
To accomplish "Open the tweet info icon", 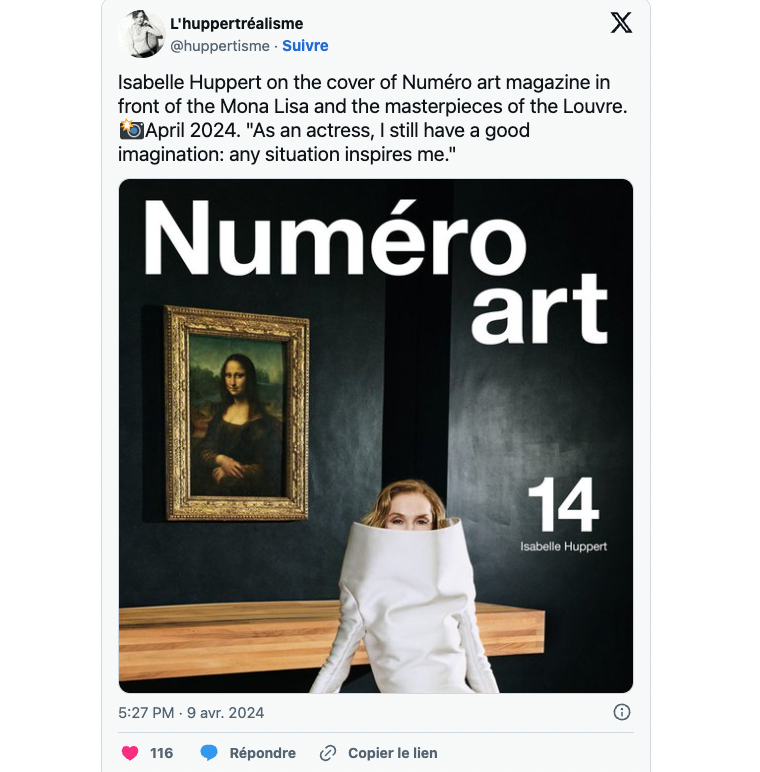I will click(622, 712).
